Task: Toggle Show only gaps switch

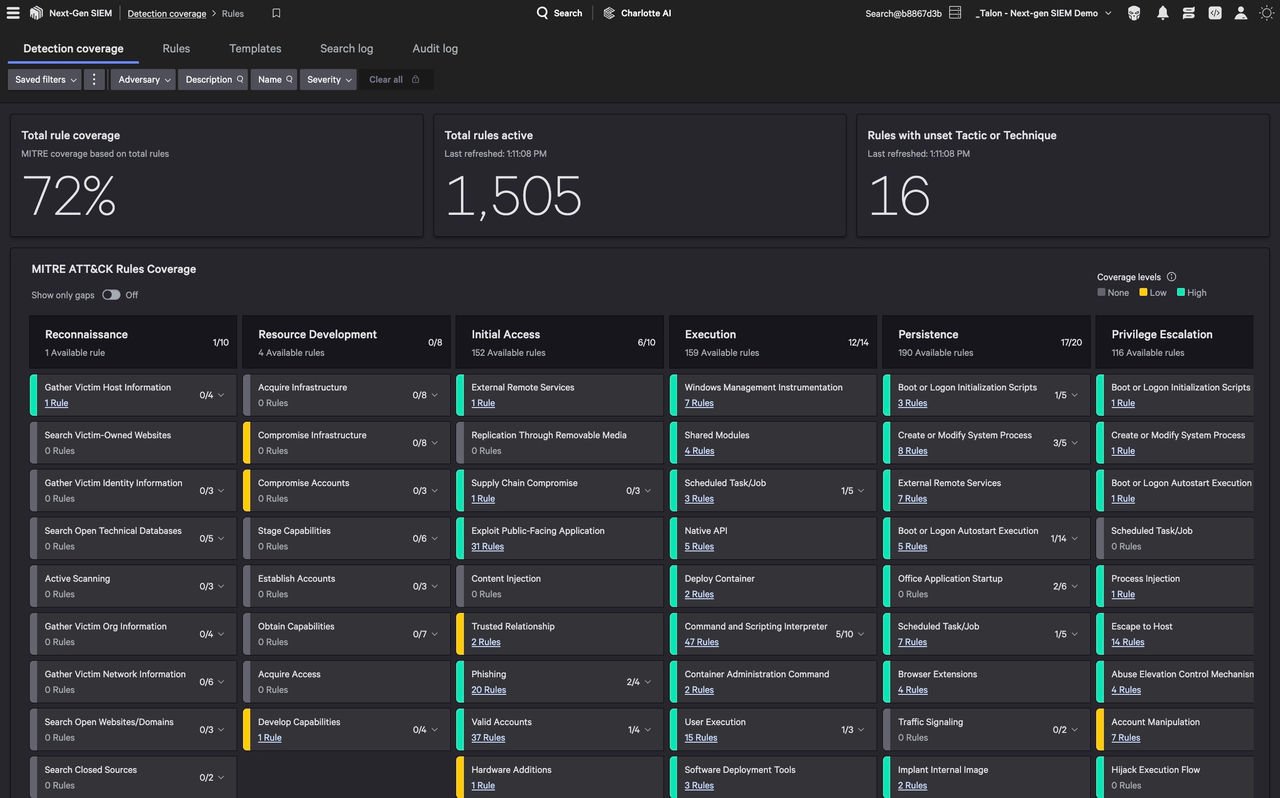Action: tap(111, 295)
